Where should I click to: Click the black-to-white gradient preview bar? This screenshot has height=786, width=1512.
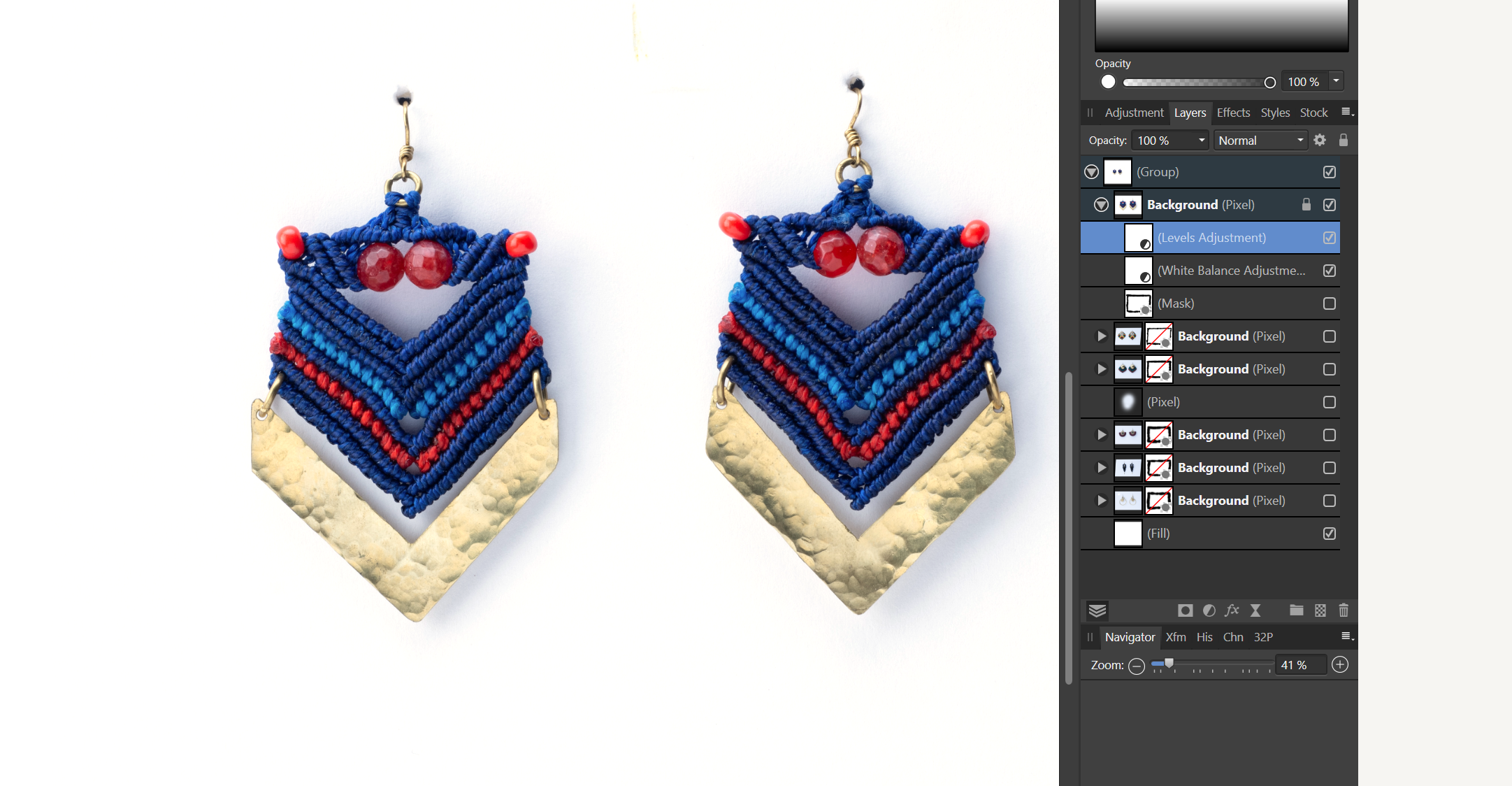click(x=1221, y=25)
